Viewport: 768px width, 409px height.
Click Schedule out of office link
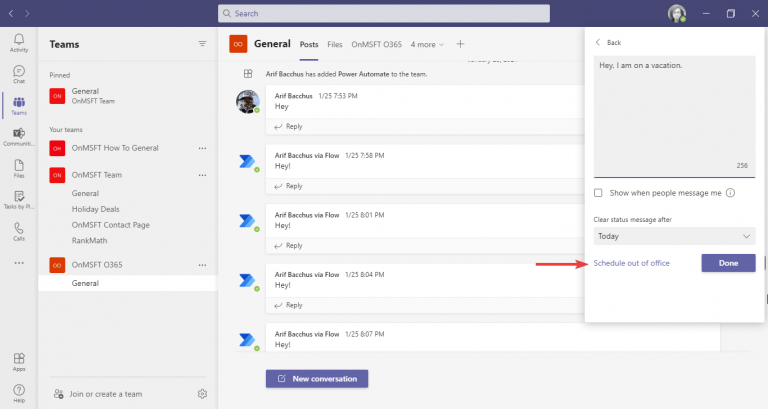[x=631, y=263]
